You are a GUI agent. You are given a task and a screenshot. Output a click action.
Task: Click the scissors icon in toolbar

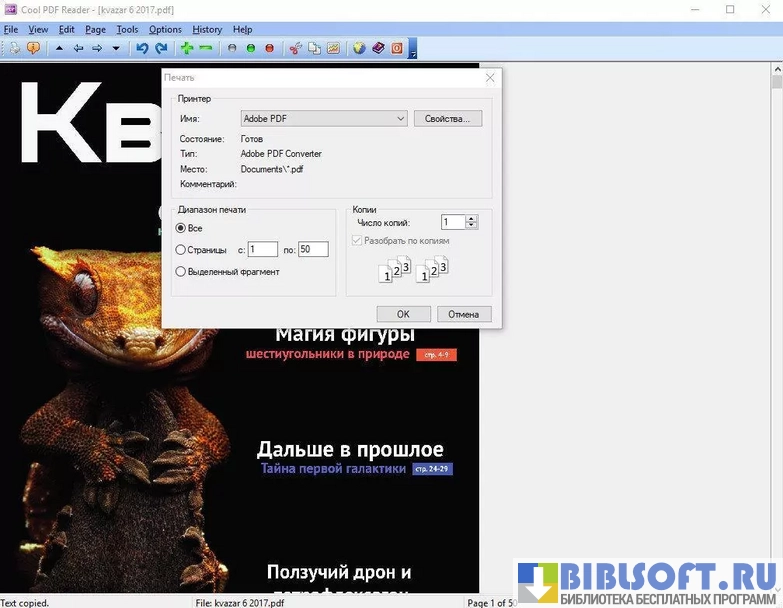click(x=295, y=48)
